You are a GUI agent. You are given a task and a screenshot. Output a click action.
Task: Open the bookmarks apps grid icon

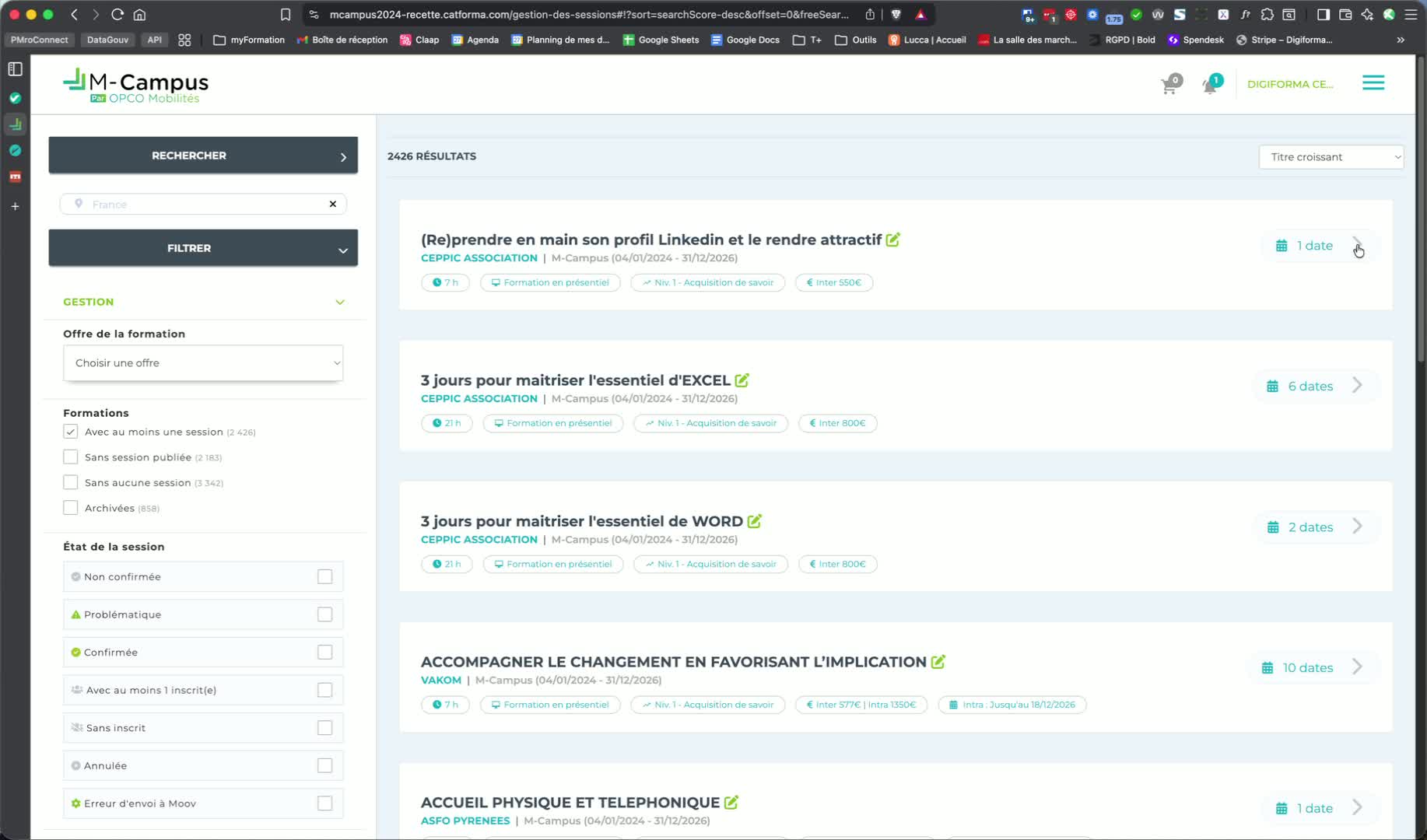184,40
